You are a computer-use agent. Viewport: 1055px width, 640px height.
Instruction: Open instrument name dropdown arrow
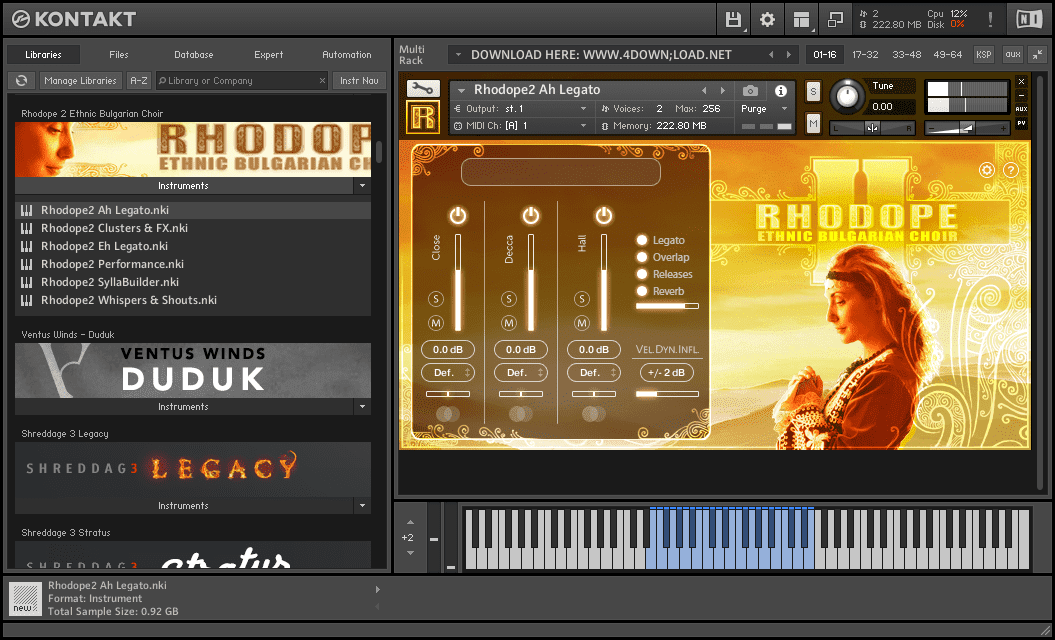(x=462, y=90)
